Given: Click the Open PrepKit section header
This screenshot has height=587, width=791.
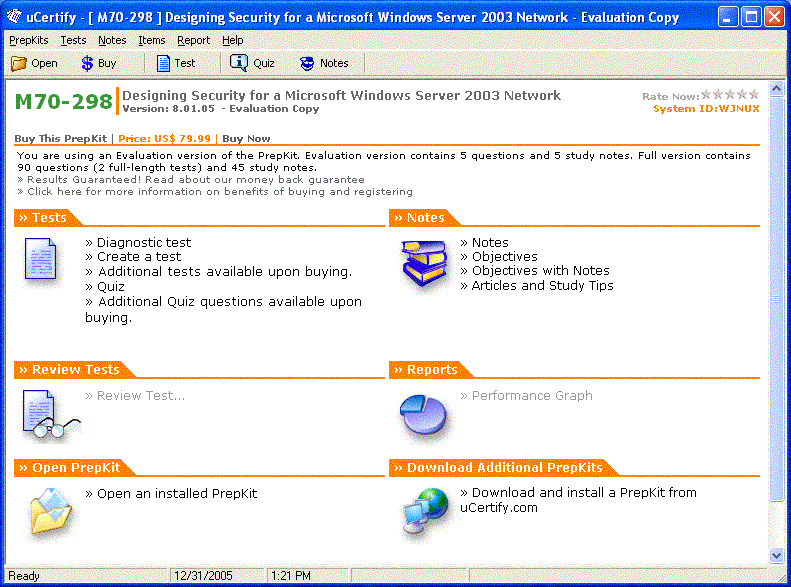Looking at the screenshot, I should pos(76,467).
